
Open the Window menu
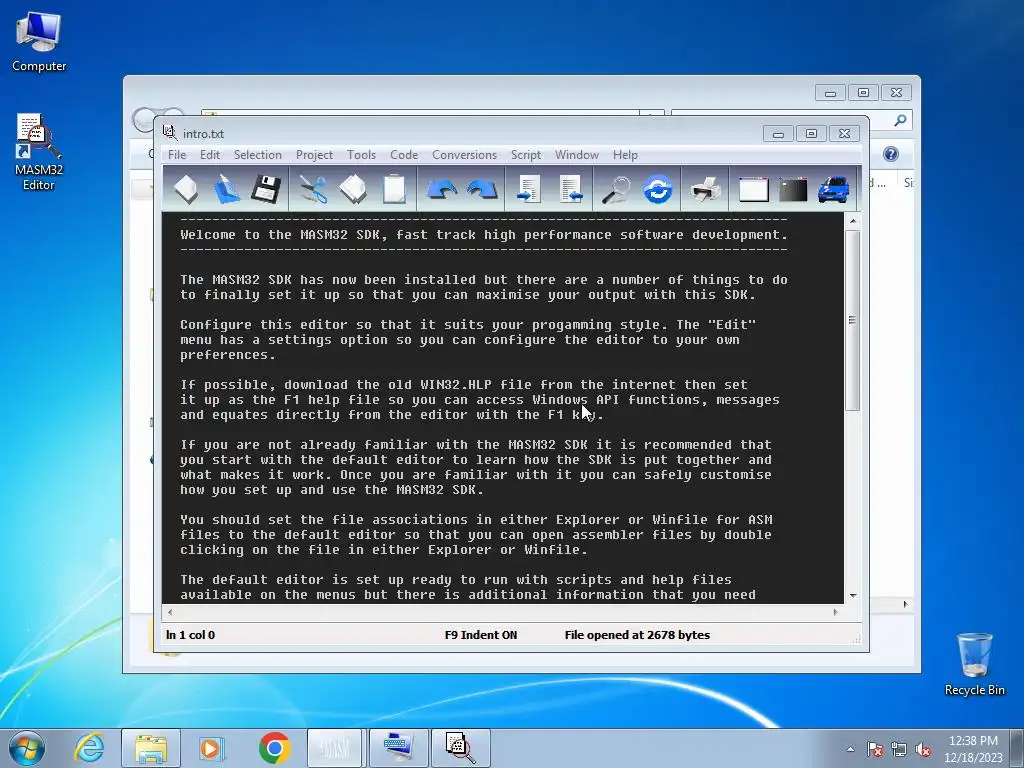[577, 155]
